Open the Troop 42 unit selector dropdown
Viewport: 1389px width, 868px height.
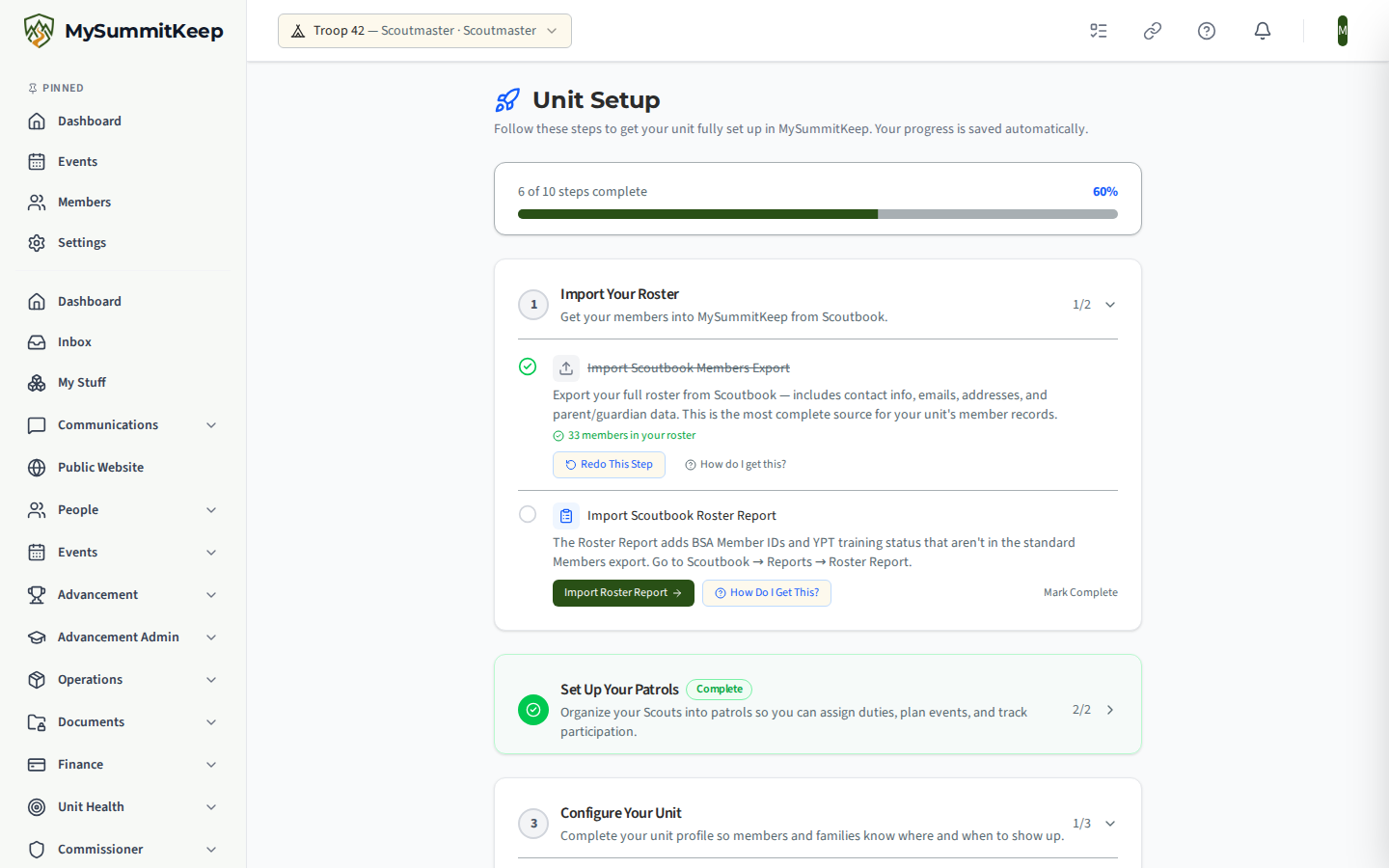click(x=424, y=31)
